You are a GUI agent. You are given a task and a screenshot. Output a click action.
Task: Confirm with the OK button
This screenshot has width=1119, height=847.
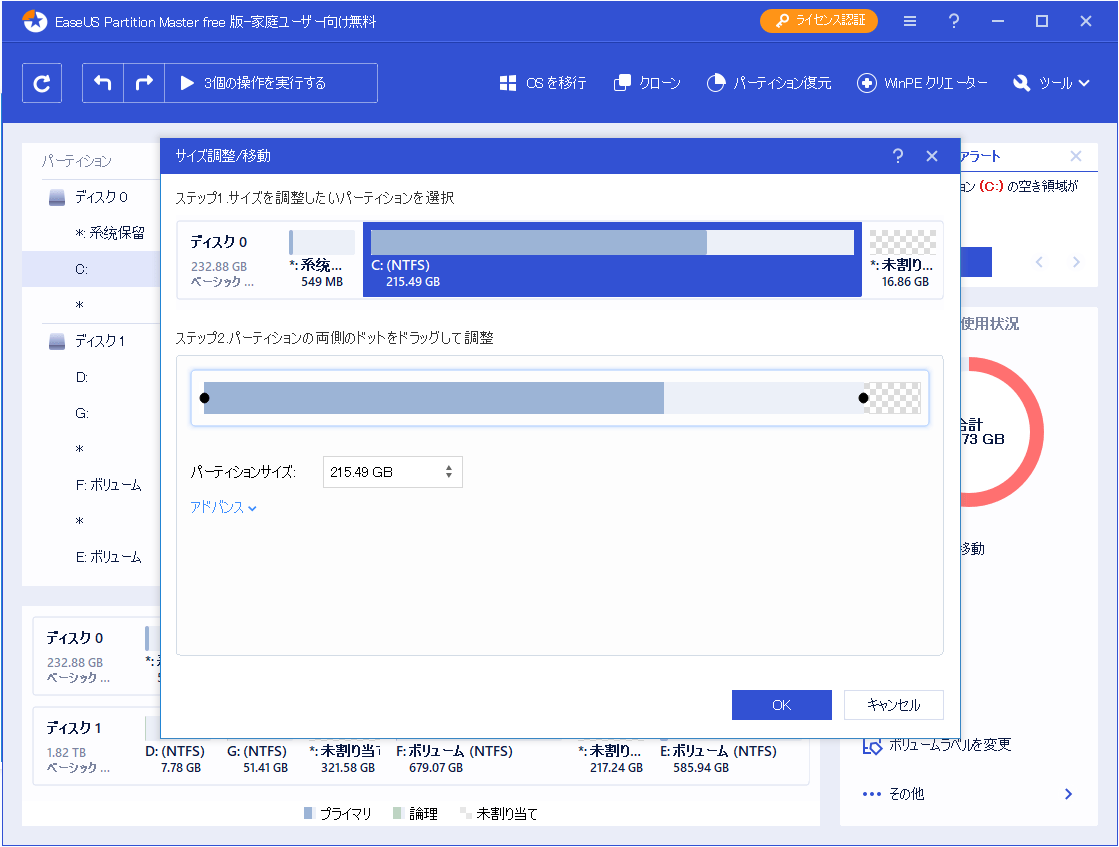coord(781,705)
